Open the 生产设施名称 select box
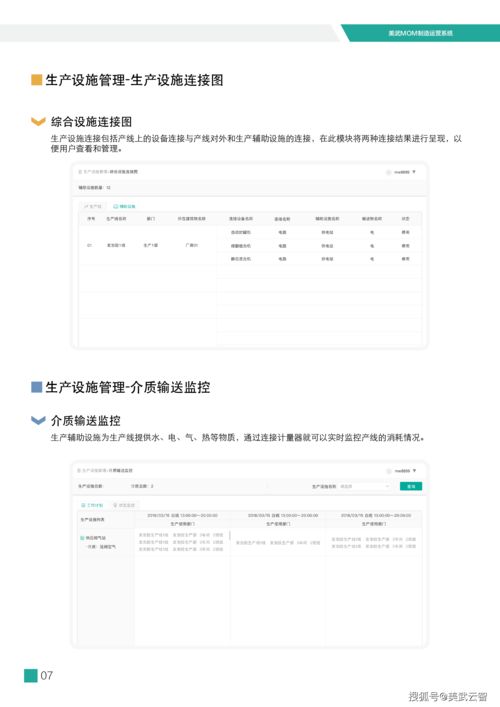500x707 pixels. [x=365, y=487]
